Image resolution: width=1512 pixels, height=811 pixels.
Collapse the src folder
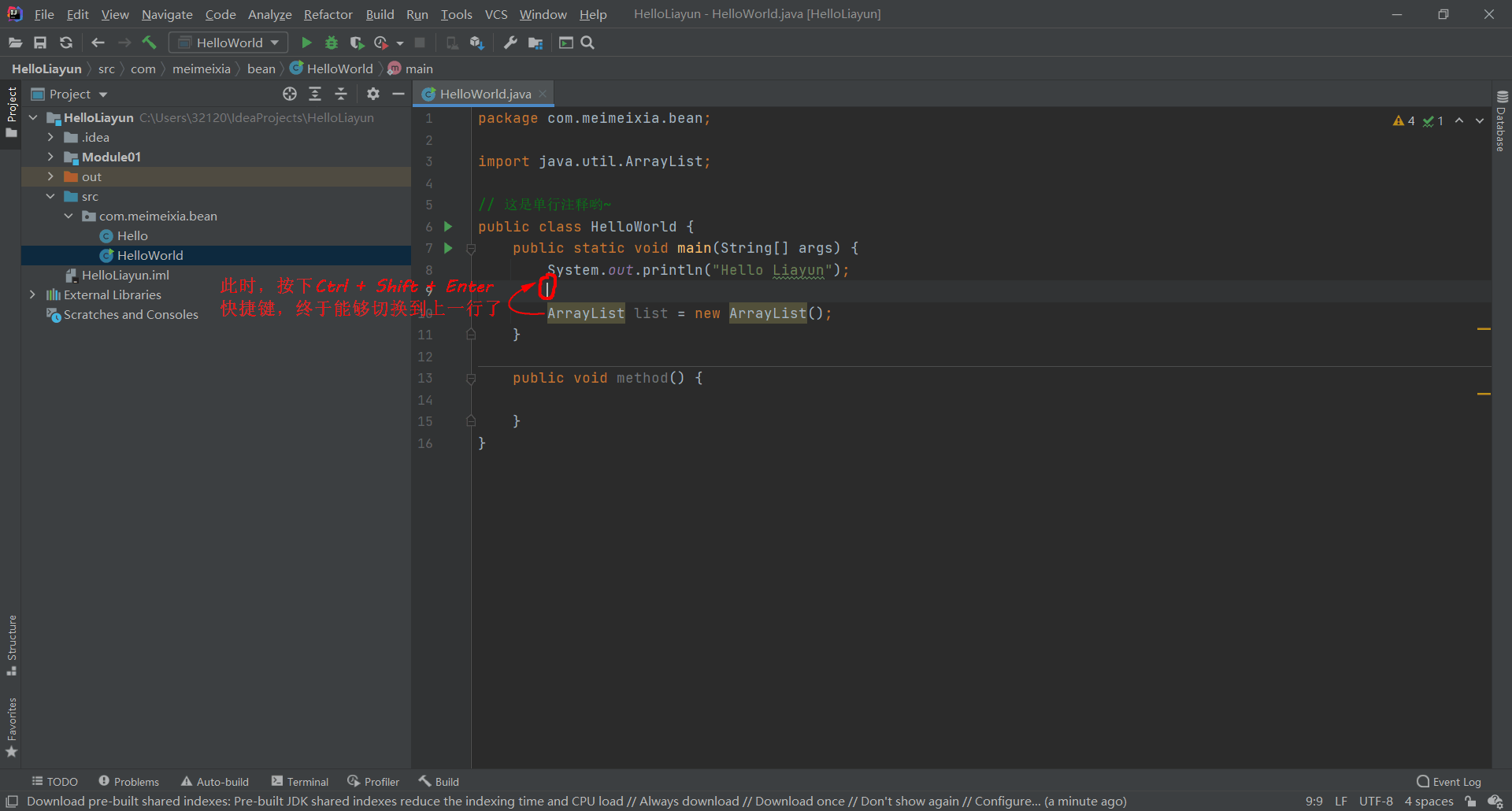50,196
